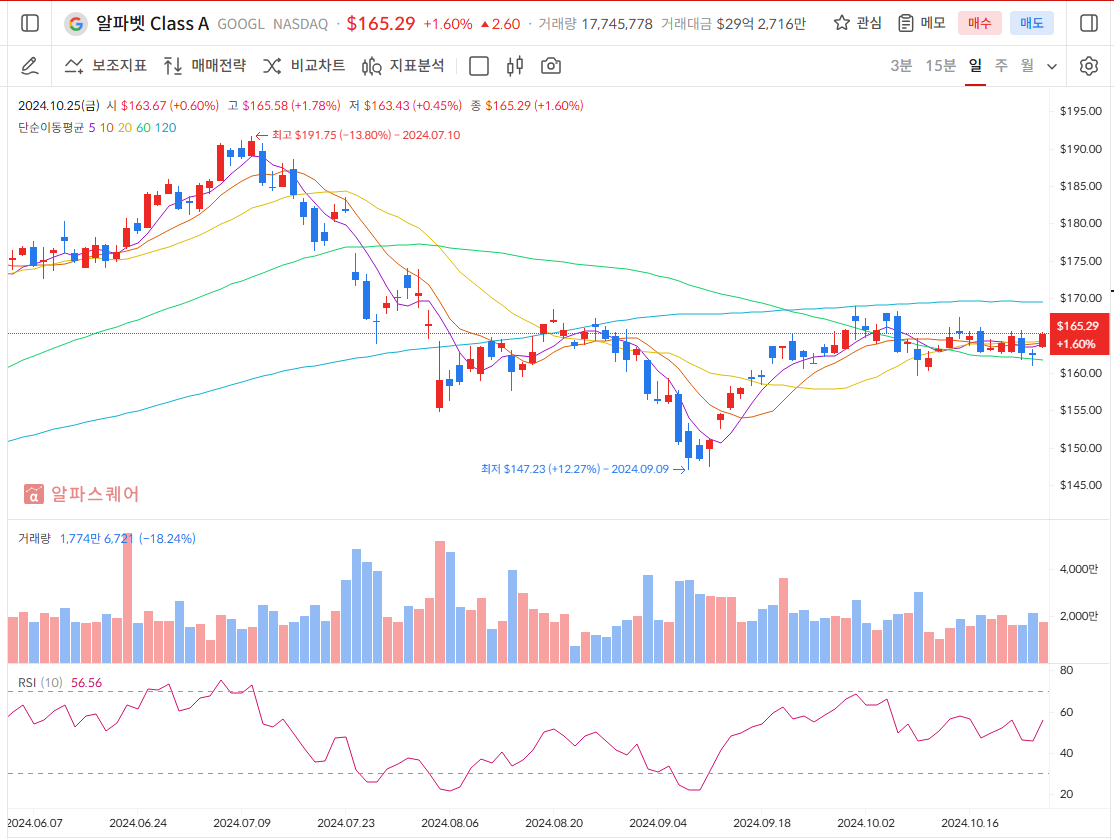Click the 2024.07.09 date axis label
The width and height of the screenshot is (1114, 839).
tap(242, 823)
